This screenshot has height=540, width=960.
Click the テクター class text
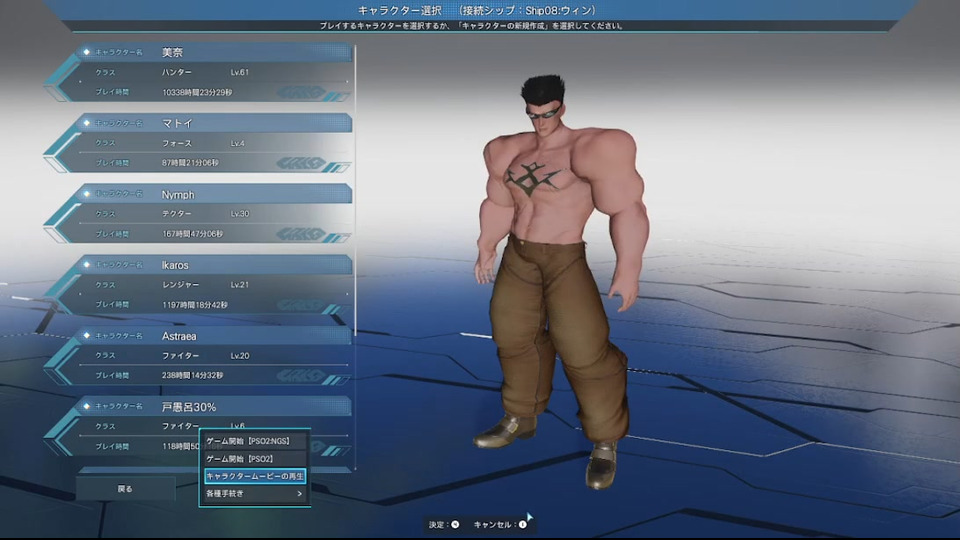[176, 214]
